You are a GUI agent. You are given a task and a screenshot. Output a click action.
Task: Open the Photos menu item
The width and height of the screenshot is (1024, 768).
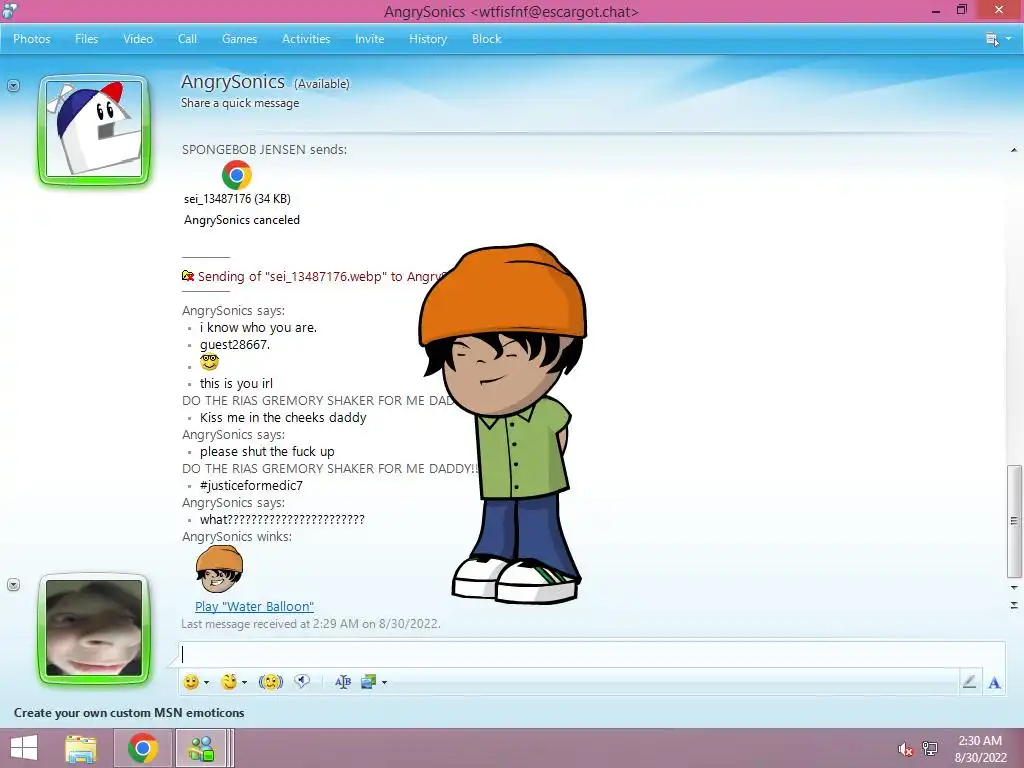[x=31, y=39]
